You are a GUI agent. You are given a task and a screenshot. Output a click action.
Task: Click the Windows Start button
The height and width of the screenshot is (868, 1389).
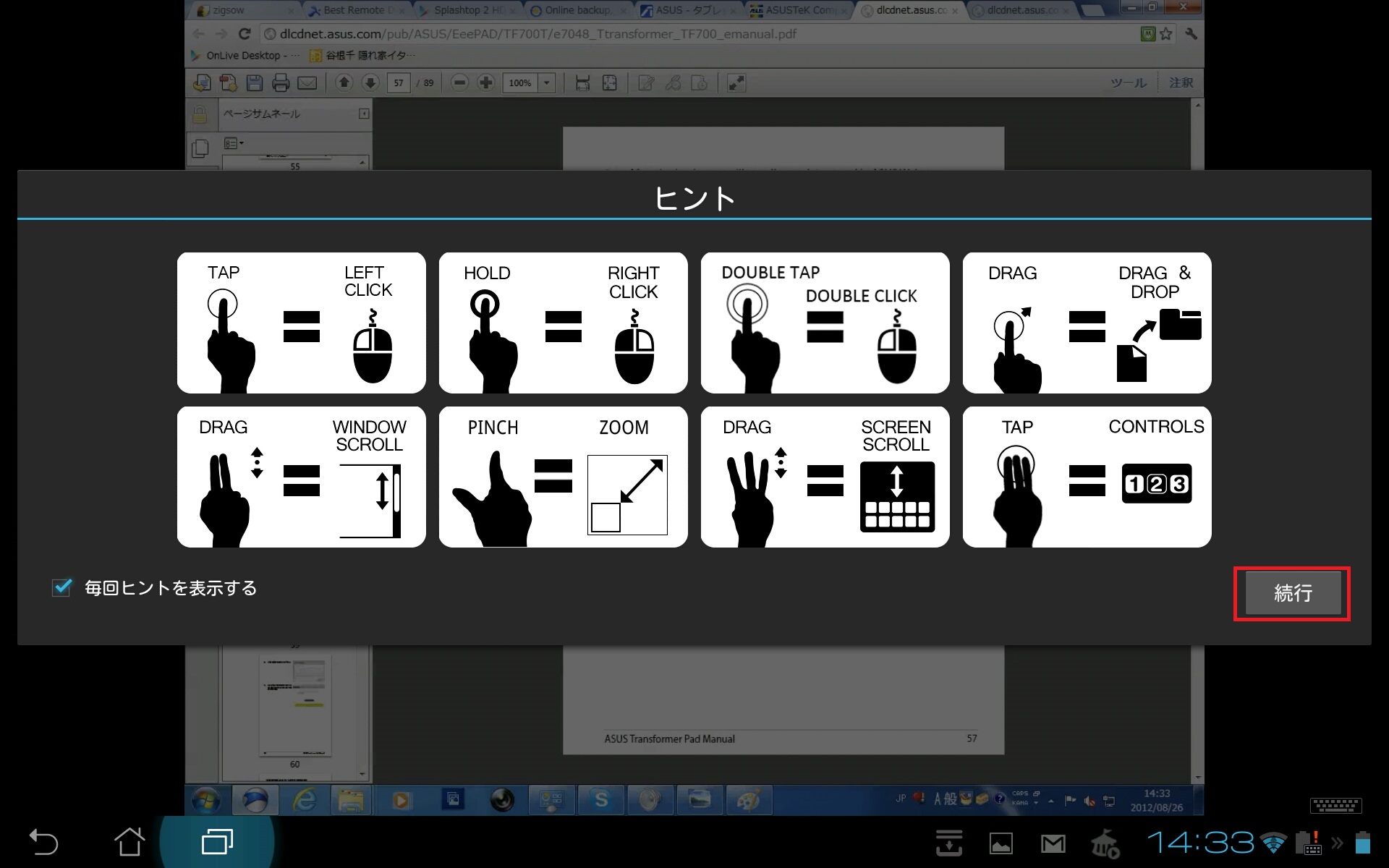pyautogui.click(x=205, y=800)
